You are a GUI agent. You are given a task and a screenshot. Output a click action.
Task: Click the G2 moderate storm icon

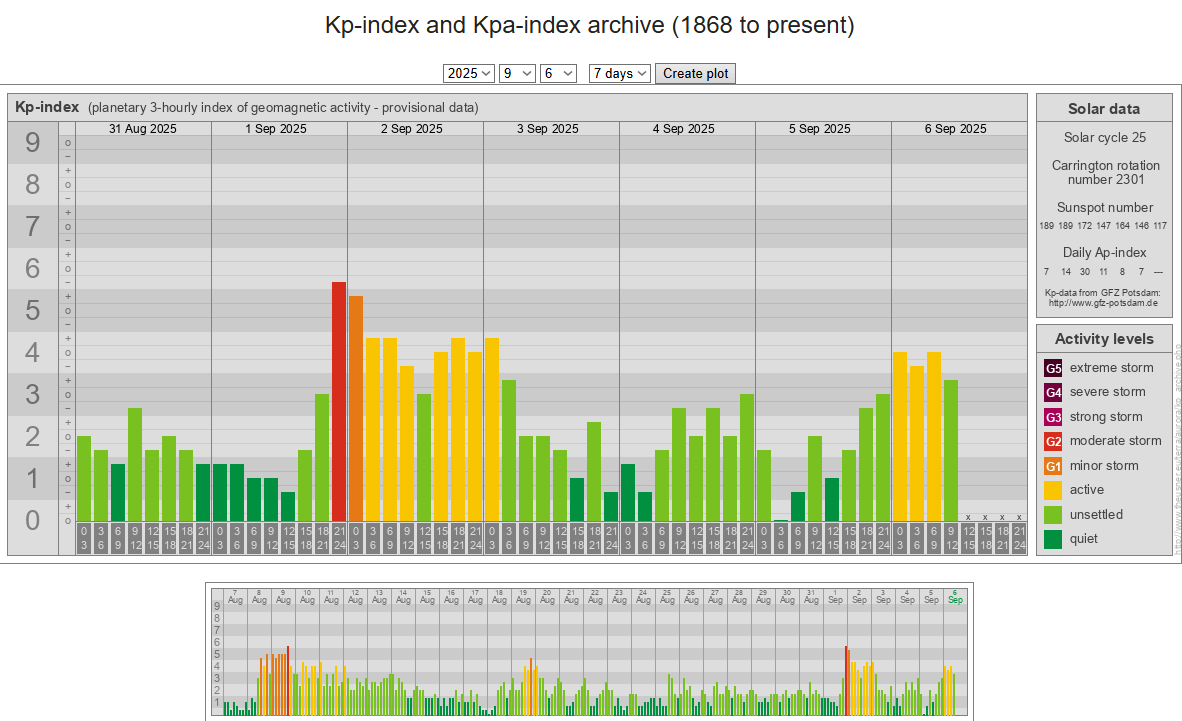coord(1053,441)
